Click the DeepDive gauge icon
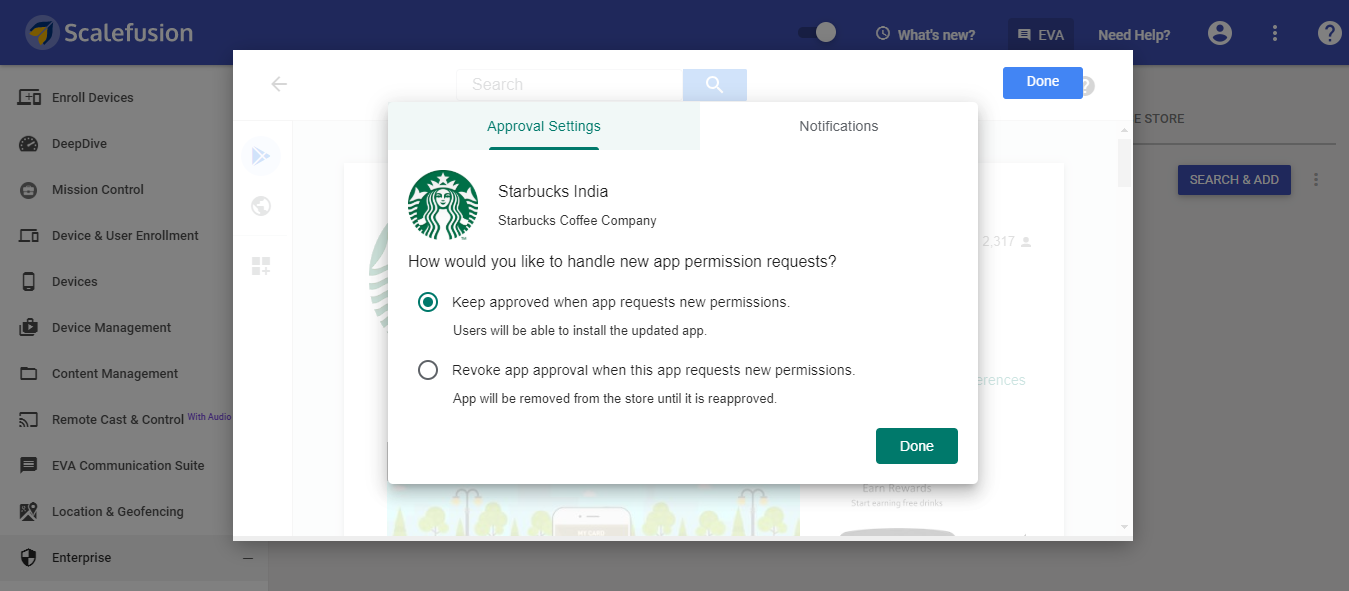The height and width of the screenshot is (591, 1349). pos(29,144)
